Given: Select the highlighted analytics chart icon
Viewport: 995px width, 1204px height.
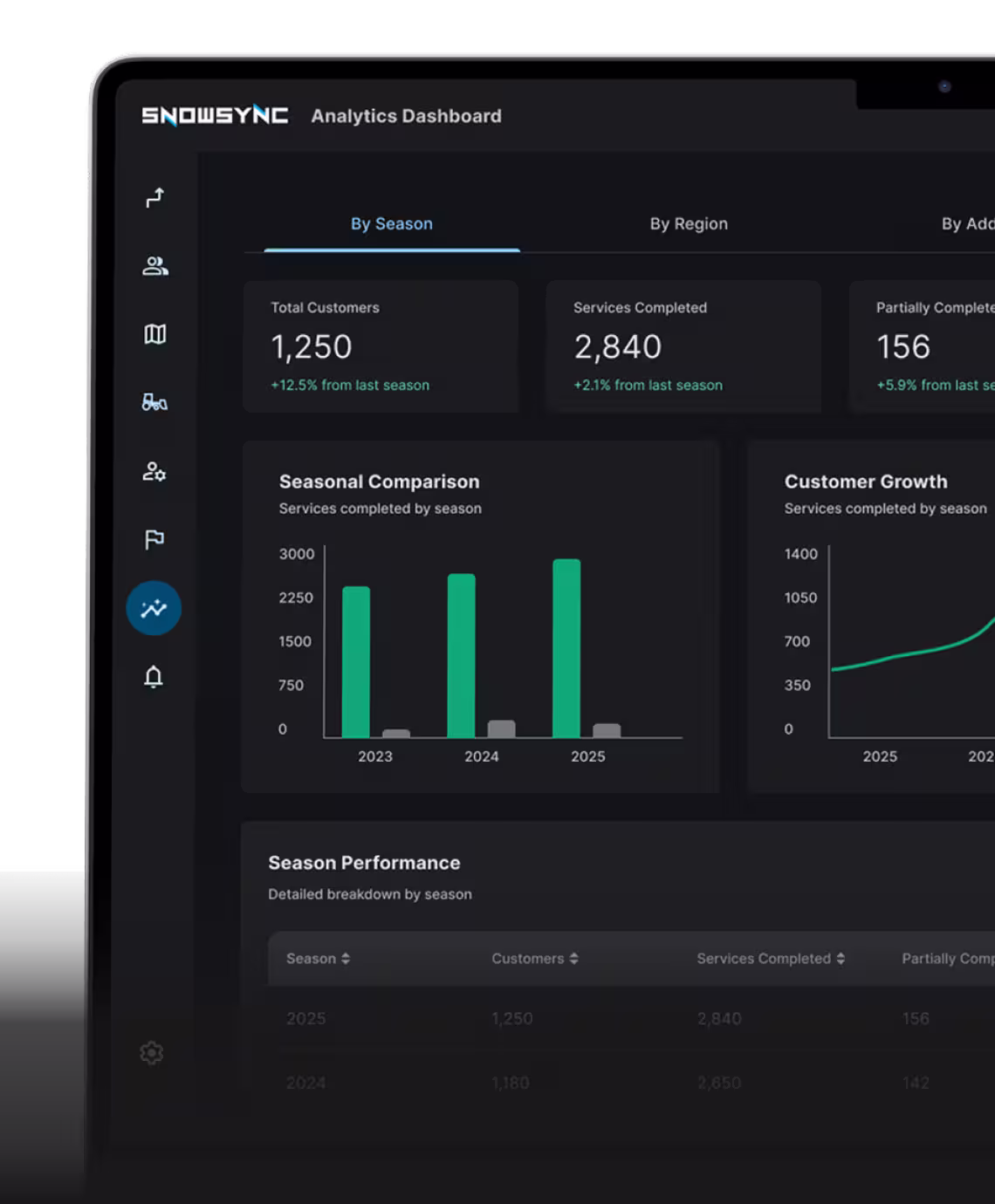Looking at the screenshot, I should click(154, 608).
